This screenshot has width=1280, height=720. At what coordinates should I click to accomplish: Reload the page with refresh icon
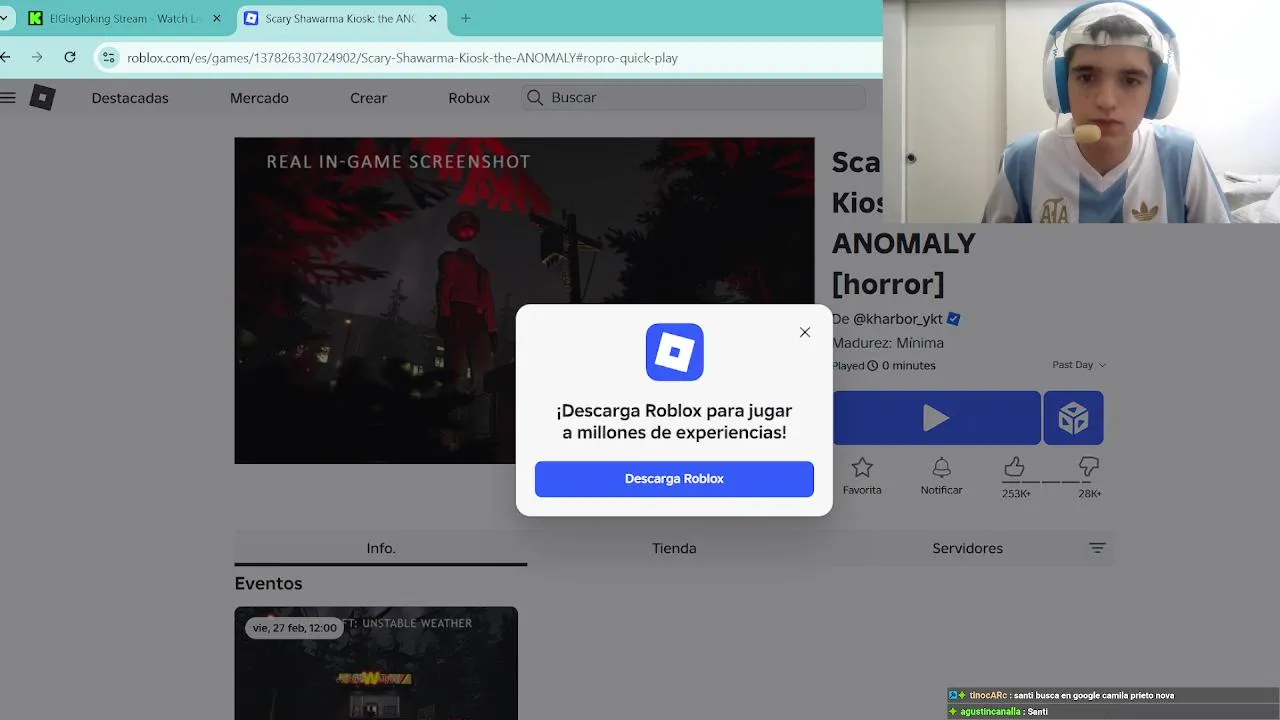tap(70, 57)
